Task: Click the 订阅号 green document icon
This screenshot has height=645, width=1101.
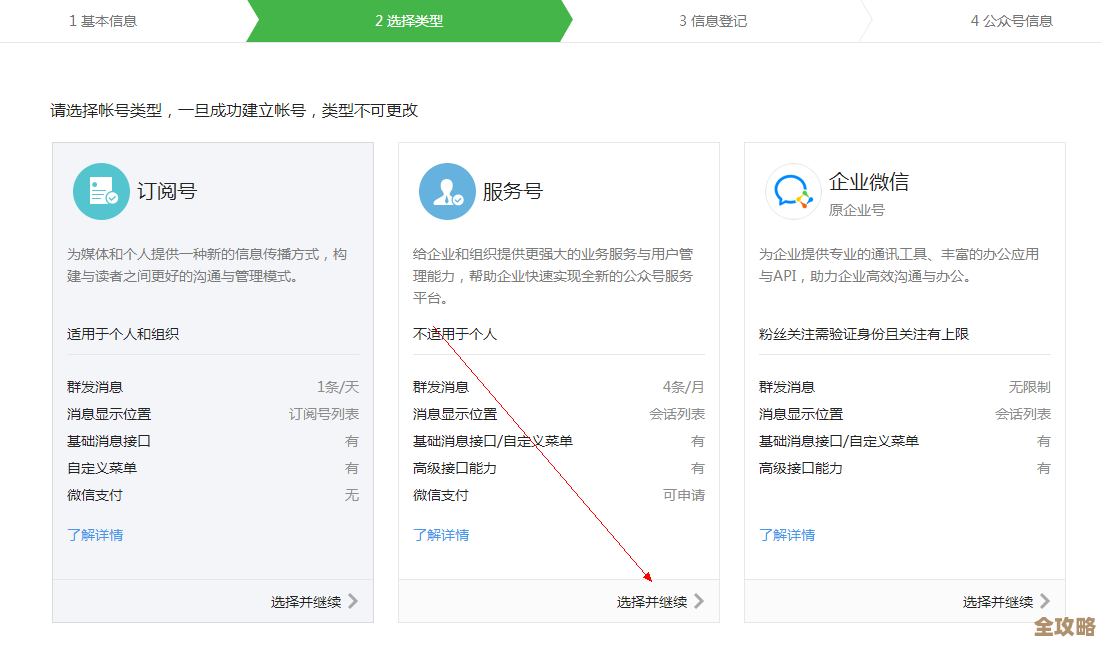Action: pyautogui.click(x=101, y=191)
